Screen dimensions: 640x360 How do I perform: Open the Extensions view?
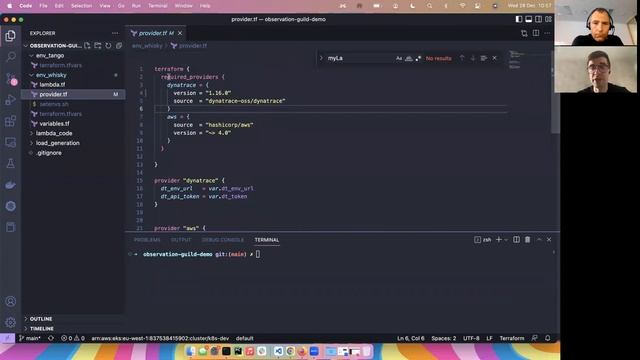(11, 121)
